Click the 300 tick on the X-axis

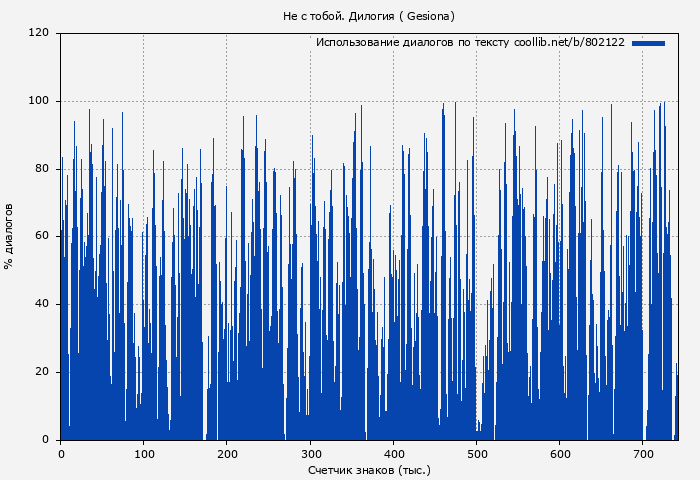point(310,452)
